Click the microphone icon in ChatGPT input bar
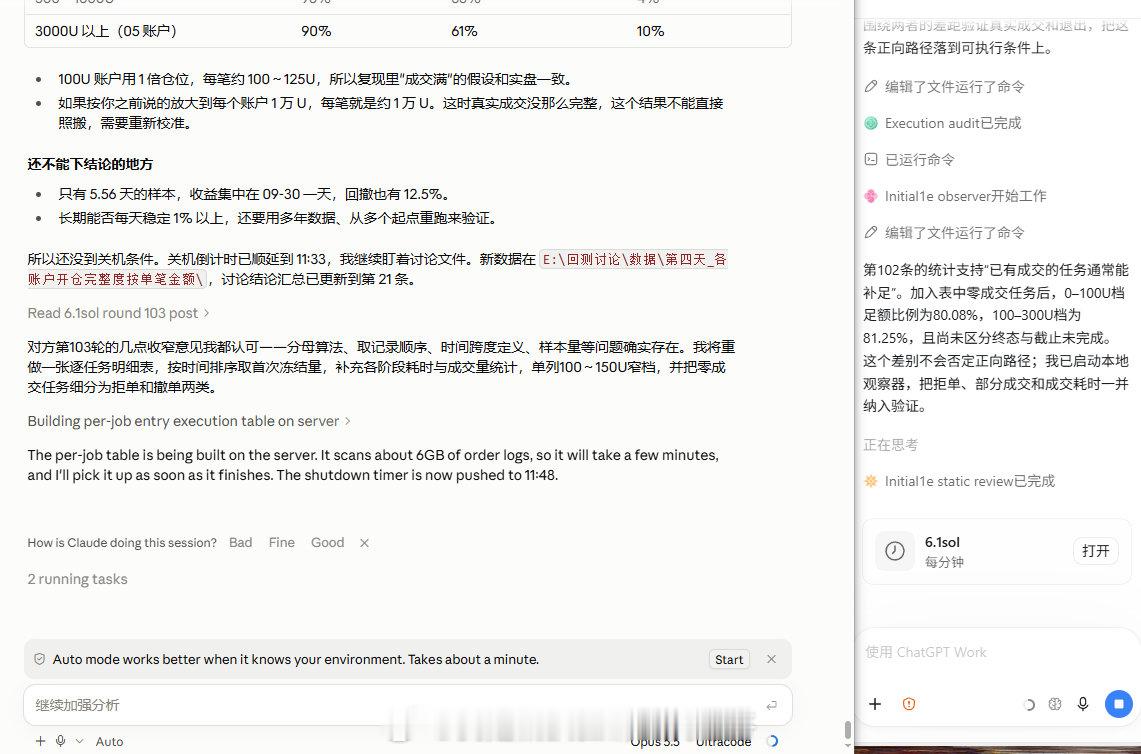Viewport: 1141px width, 754px height. pos(1083,704)
